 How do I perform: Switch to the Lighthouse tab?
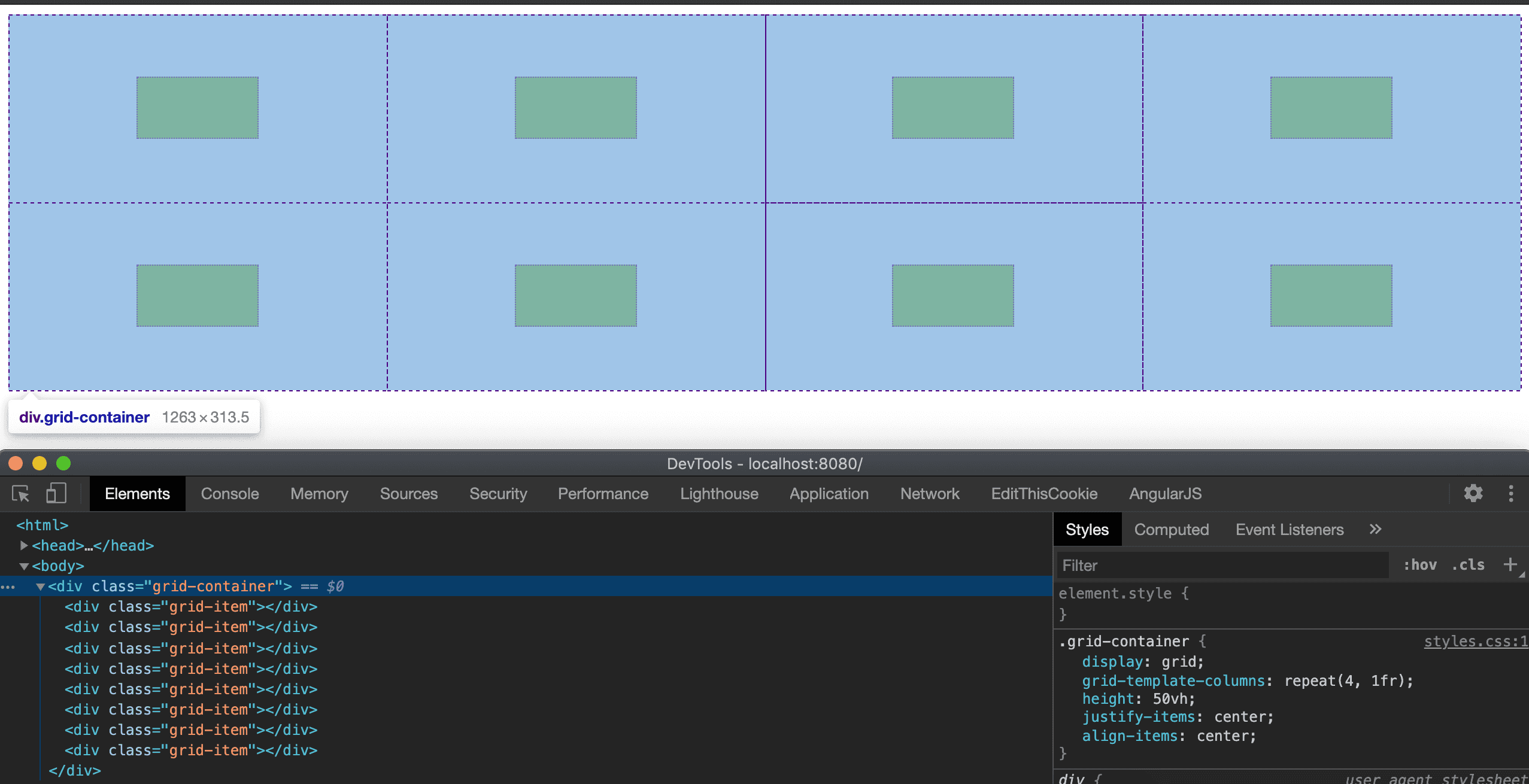point(718,494)
